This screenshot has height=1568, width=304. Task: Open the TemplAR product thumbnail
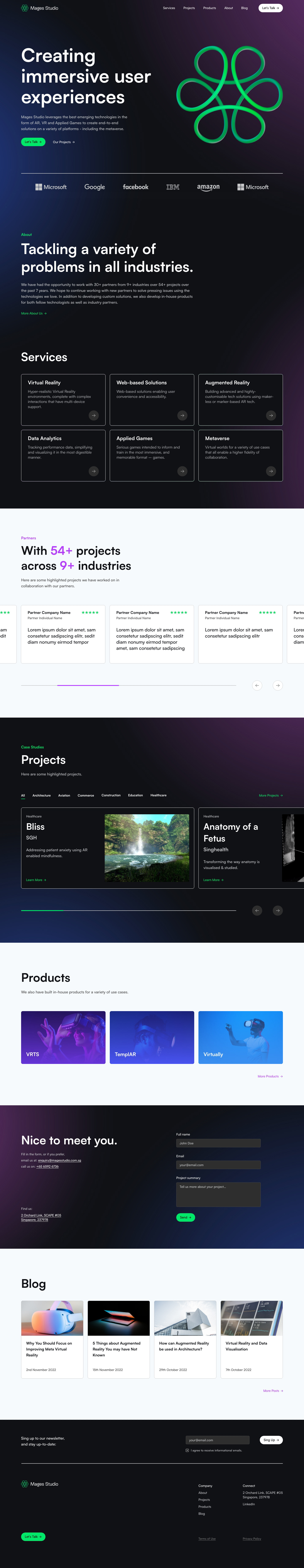[152, 1037]
